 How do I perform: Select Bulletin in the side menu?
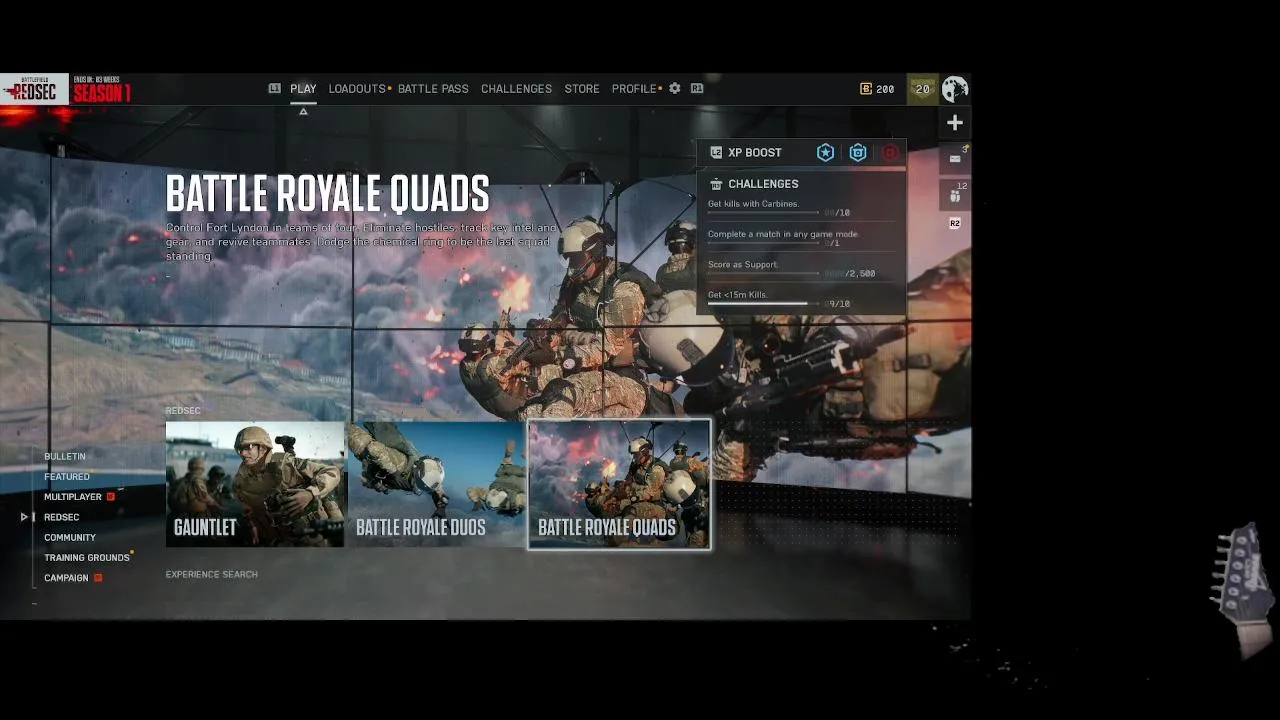(x=65, y=456)
